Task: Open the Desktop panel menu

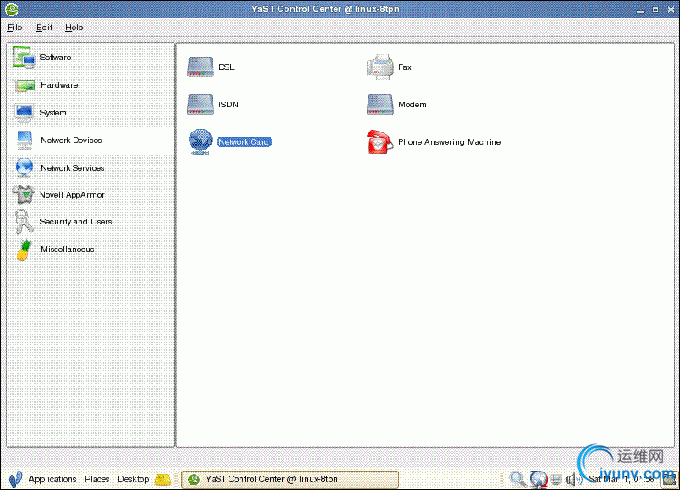Action: (x=133, y=479)
